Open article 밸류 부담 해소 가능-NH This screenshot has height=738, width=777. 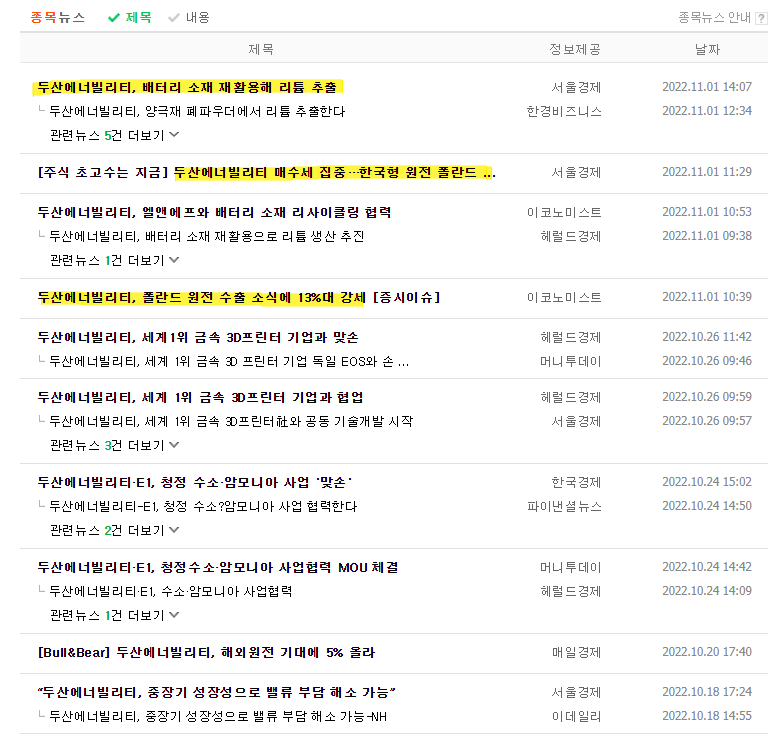point(218,717)
